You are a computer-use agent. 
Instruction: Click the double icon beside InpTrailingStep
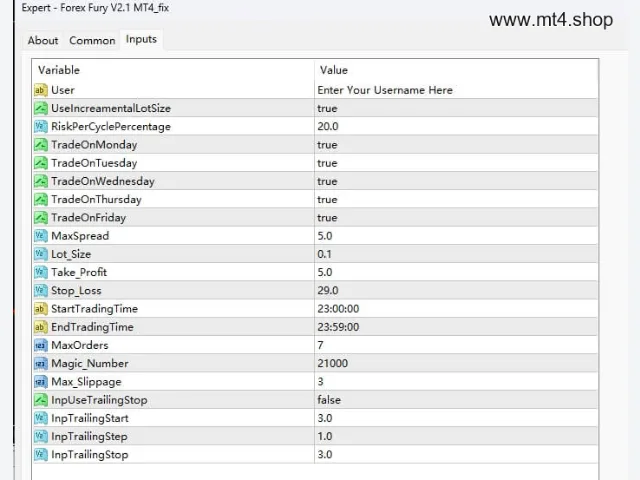click(40, 436)
